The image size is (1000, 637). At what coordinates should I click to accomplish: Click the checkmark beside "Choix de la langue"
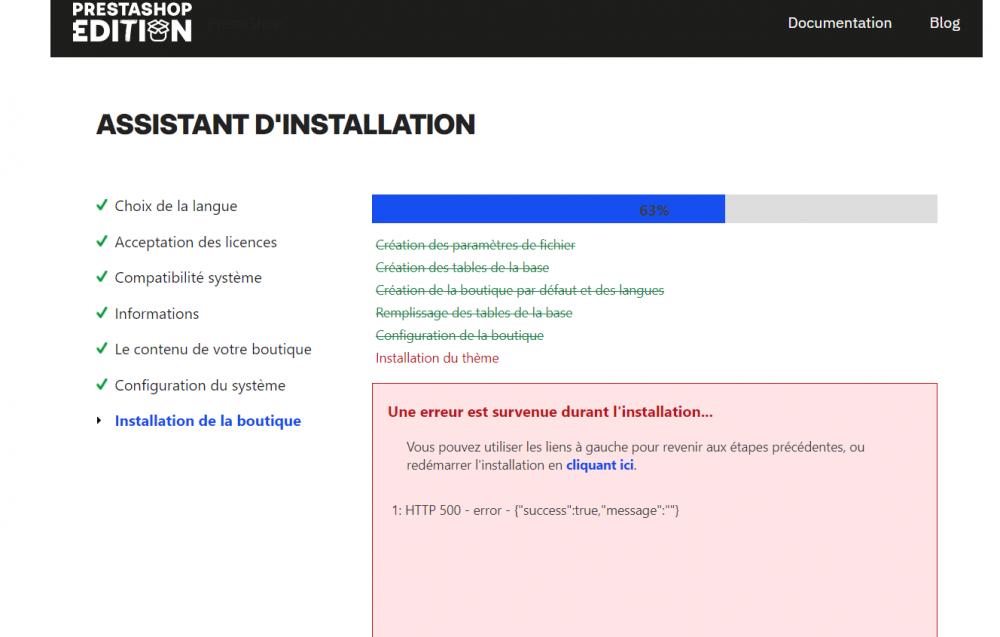(x=101, y=205)
